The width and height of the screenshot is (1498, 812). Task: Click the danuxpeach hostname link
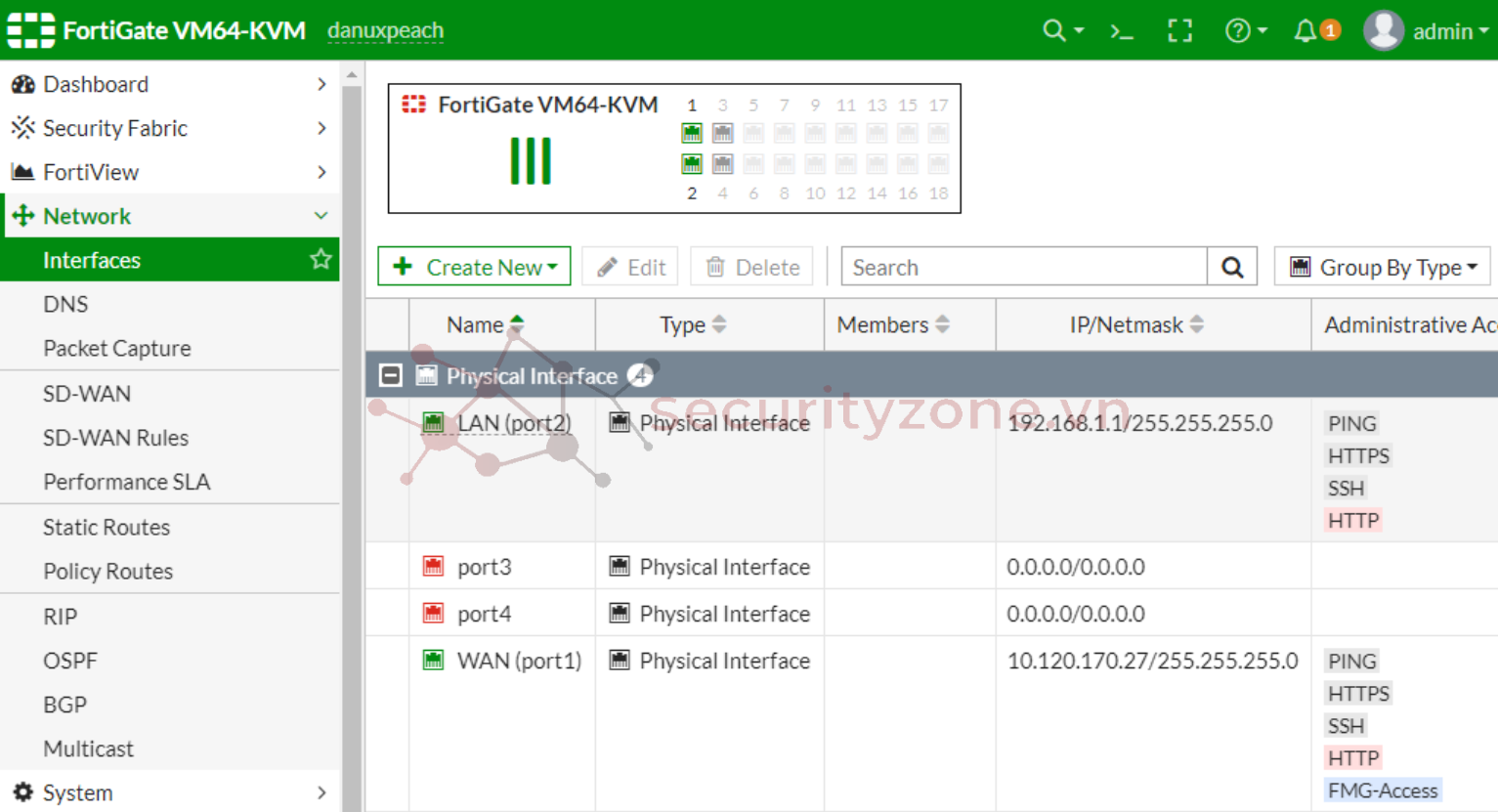[385, 31]
